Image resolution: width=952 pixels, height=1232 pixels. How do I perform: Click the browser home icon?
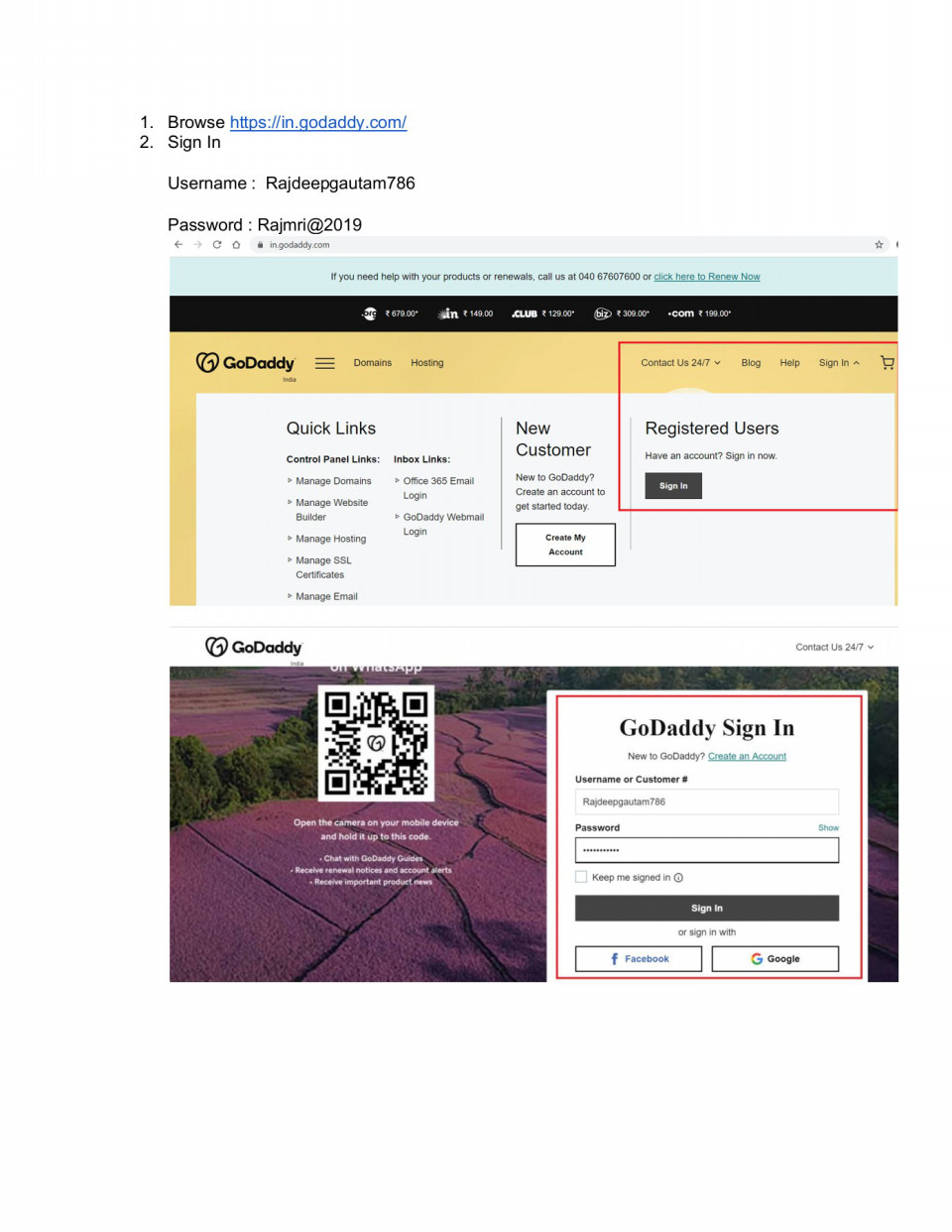pos(236,244)
